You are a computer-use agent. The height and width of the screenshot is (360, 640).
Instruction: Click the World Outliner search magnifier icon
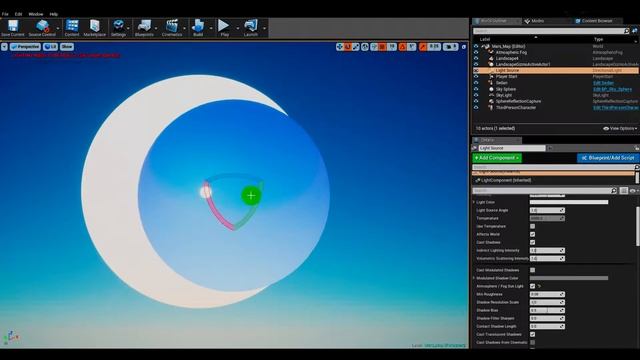[x=627, y=31]
